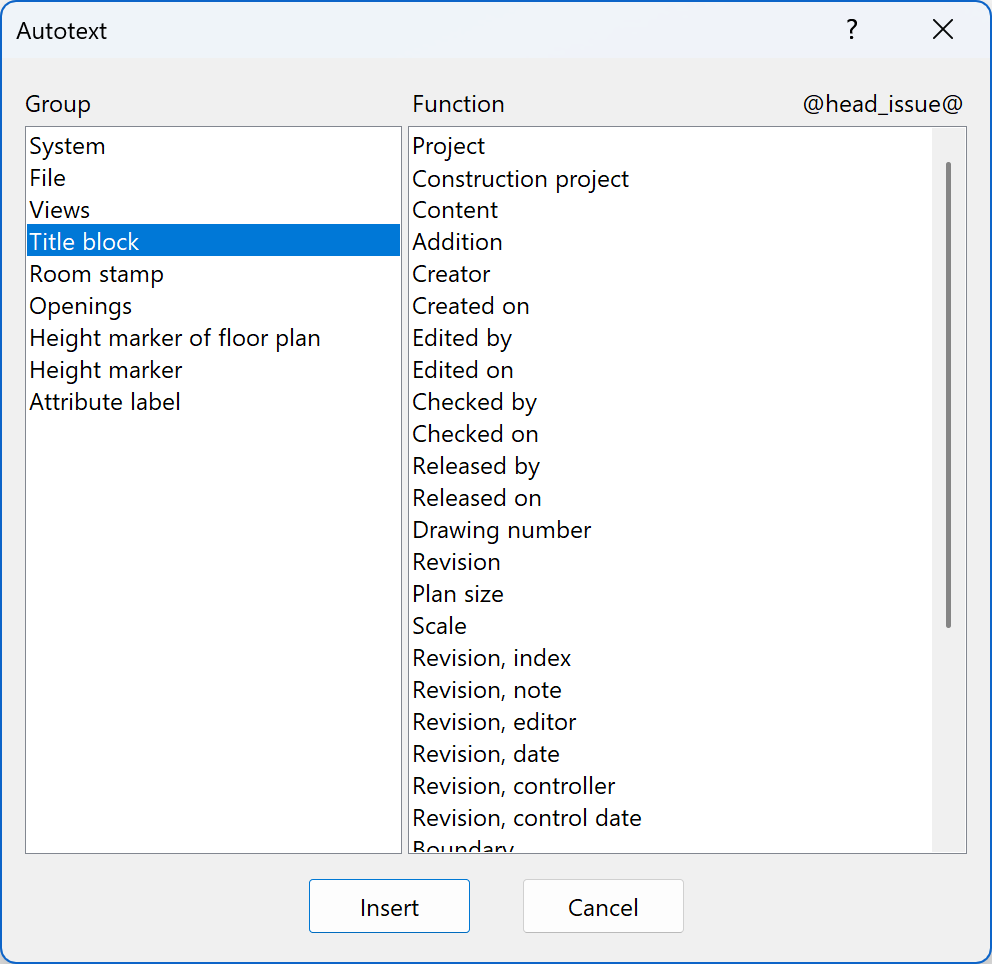Select the Drawing number autotext
Screen dimensions: 992x964
coord(501,529)
